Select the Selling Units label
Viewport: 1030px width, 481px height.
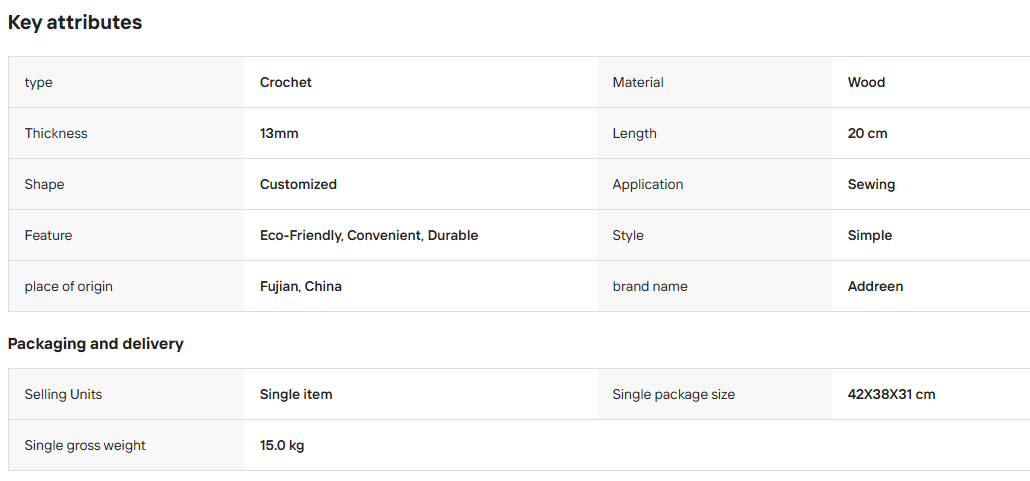pyautogui.click(x=64, y=394)
